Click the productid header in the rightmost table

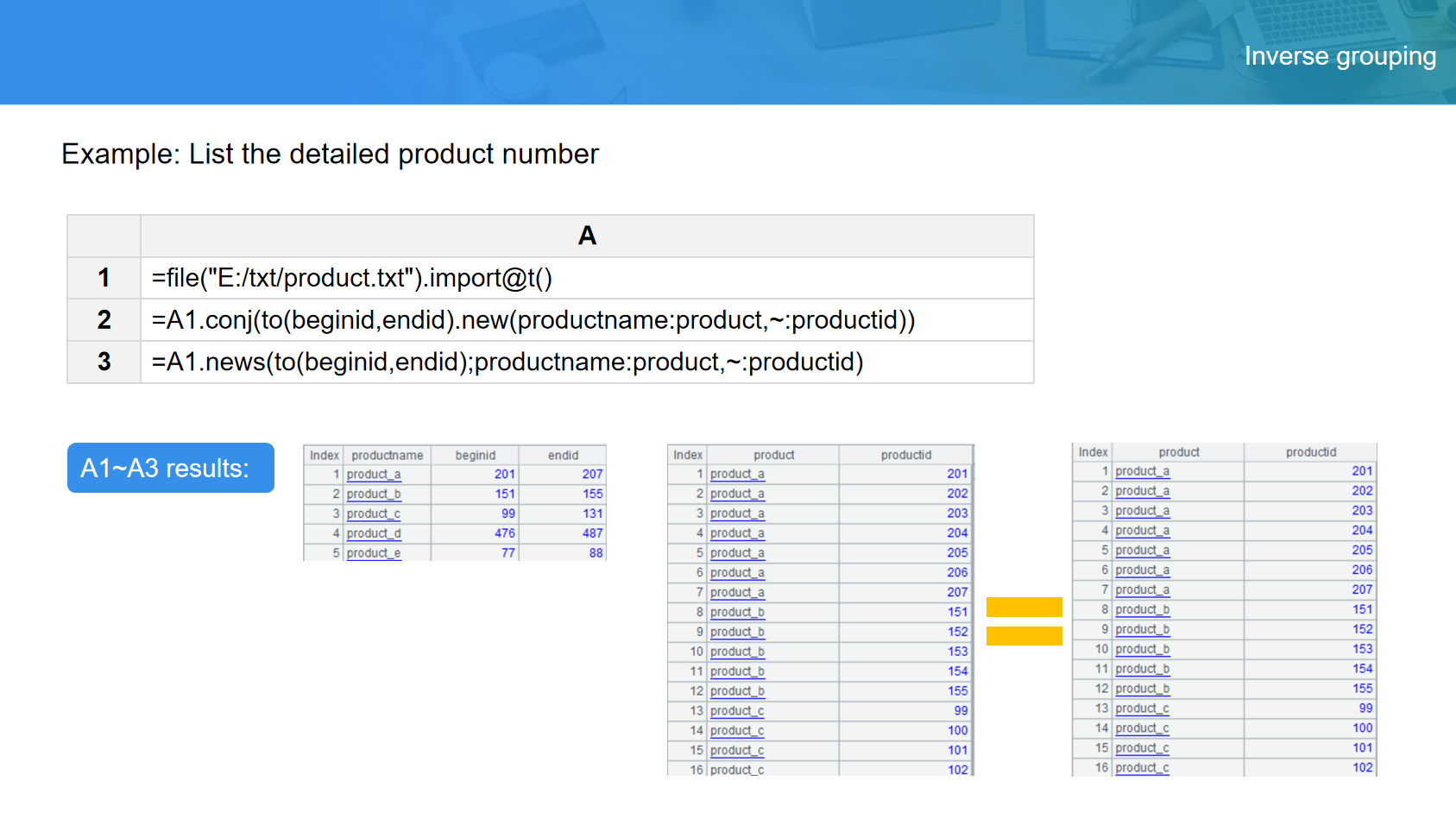(1310, 452)
